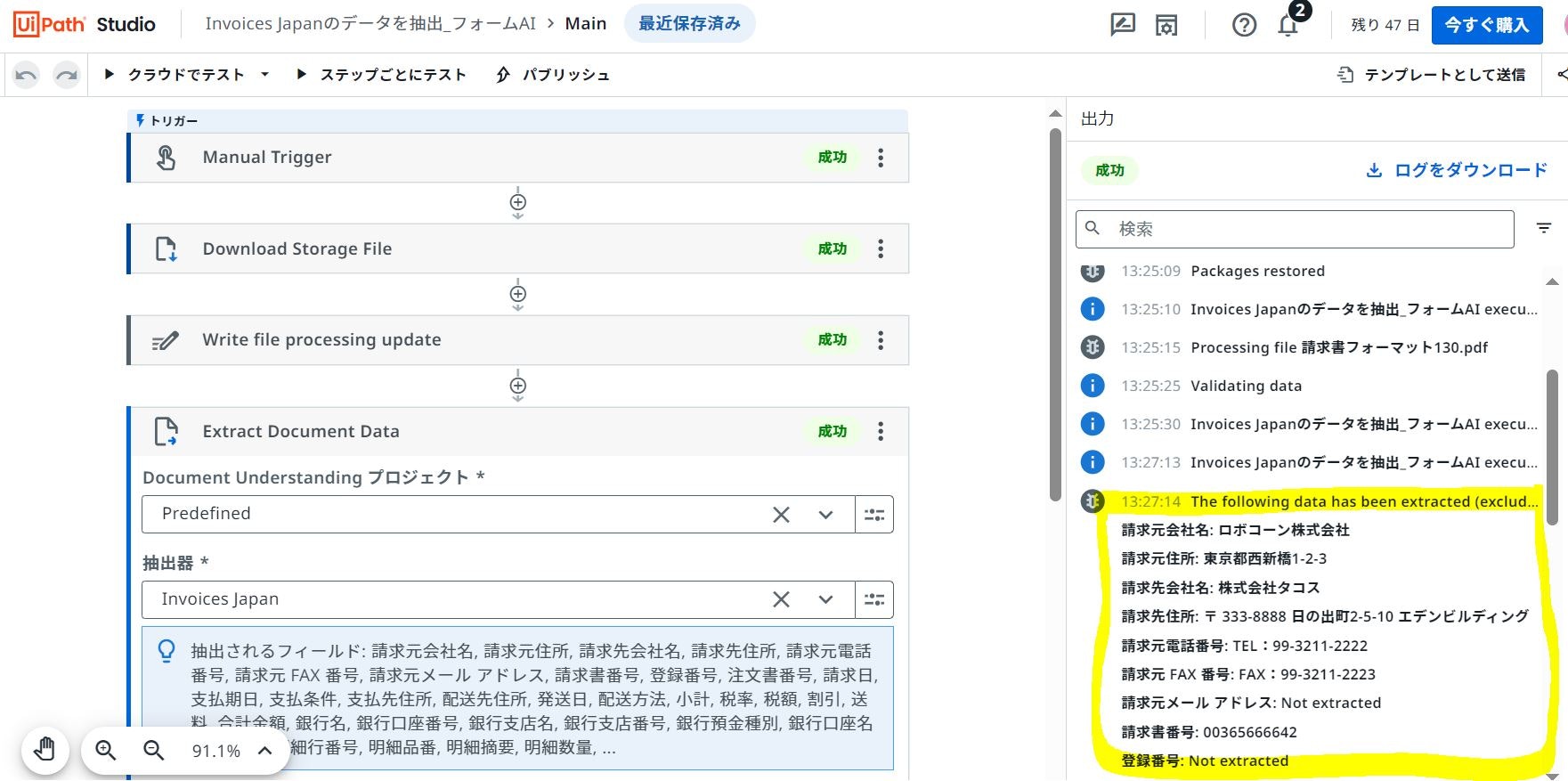Open the Extract Document Data options menu
Screen dimensions: 1568x781
pos(881,432)
